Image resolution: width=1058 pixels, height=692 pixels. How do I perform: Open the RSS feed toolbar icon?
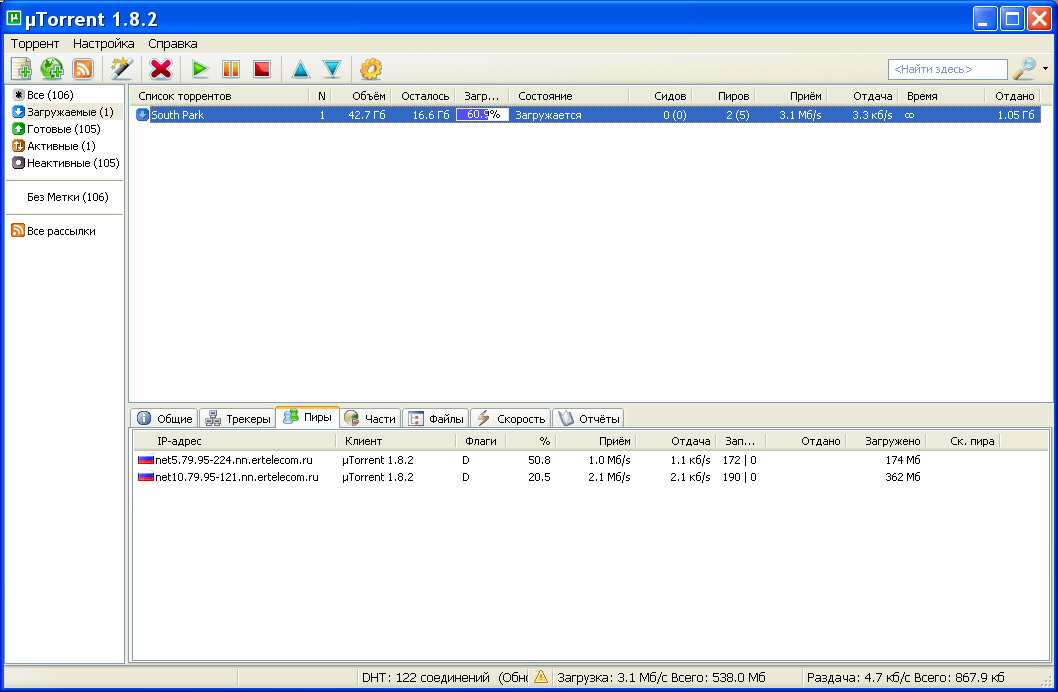click(x=82, y=69)
